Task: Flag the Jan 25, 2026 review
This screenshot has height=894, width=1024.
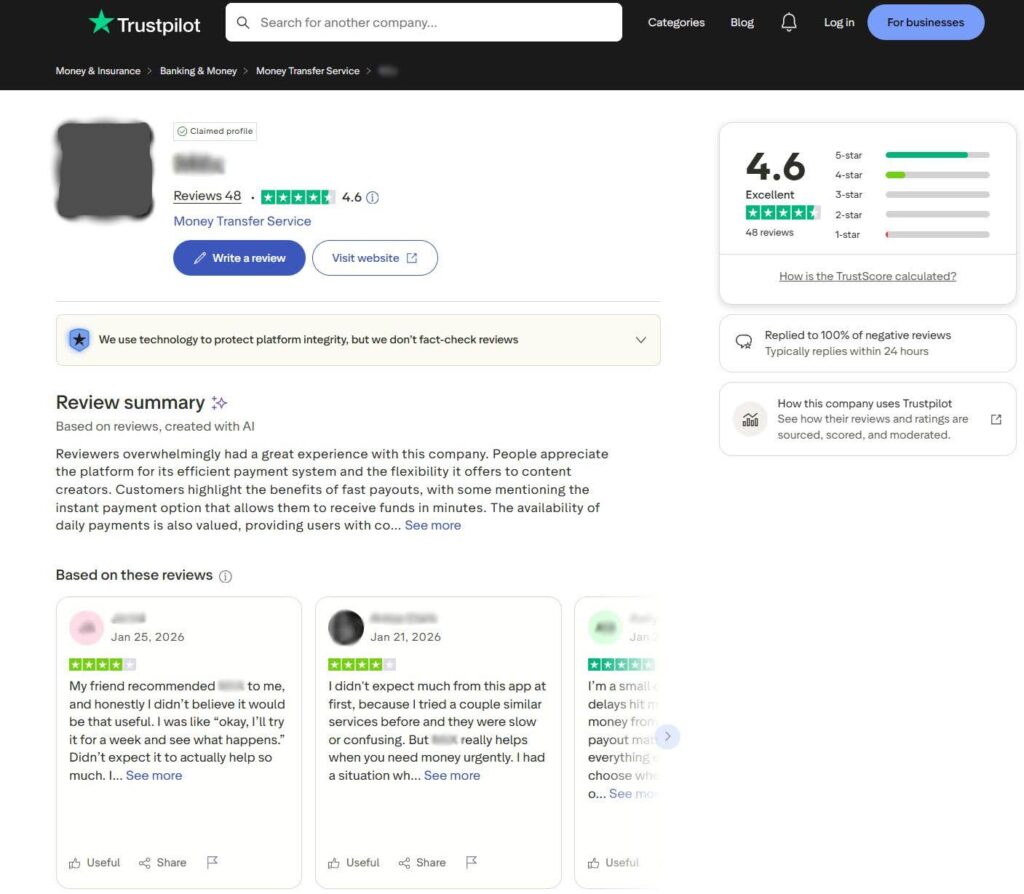Action: pos(212,862)
